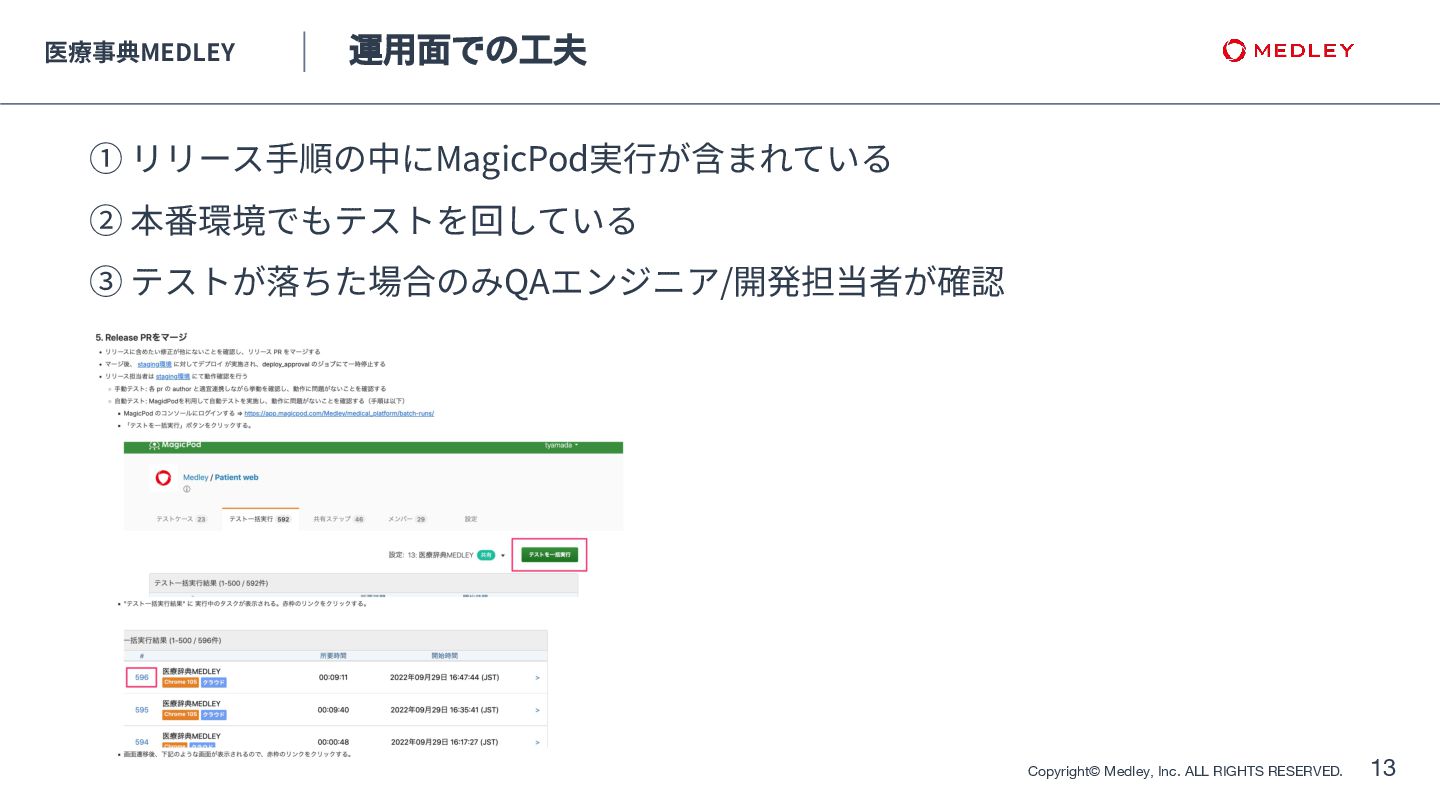
Task: Click bullet ② 本番環境でもテストを回している
Action: [363, 221]
